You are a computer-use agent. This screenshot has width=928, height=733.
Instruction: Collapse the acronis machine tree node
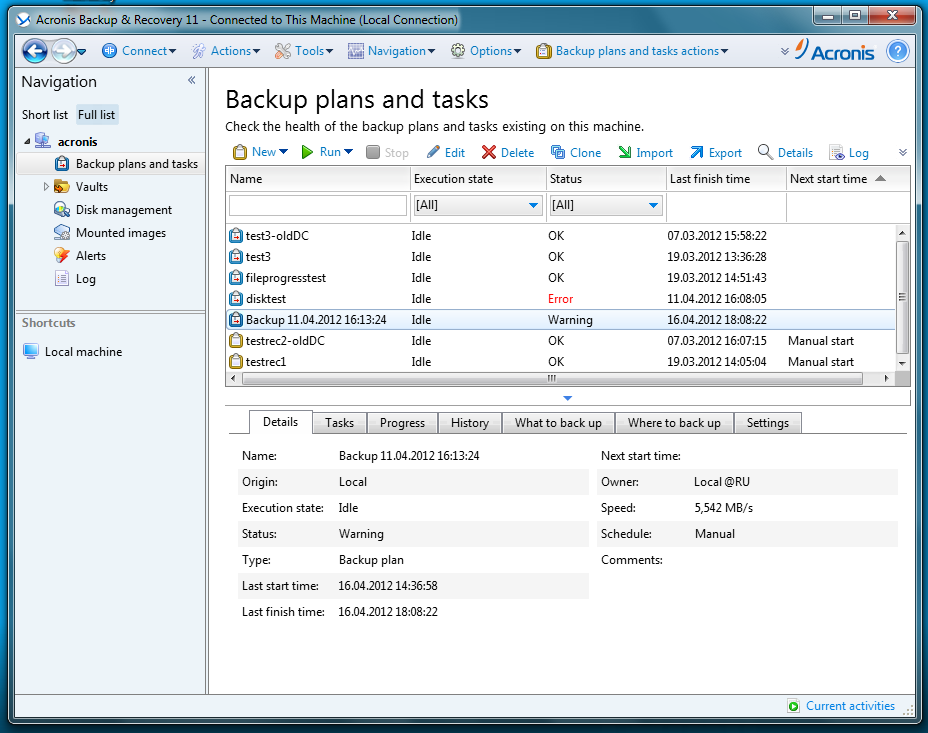[x=27, y=141]
